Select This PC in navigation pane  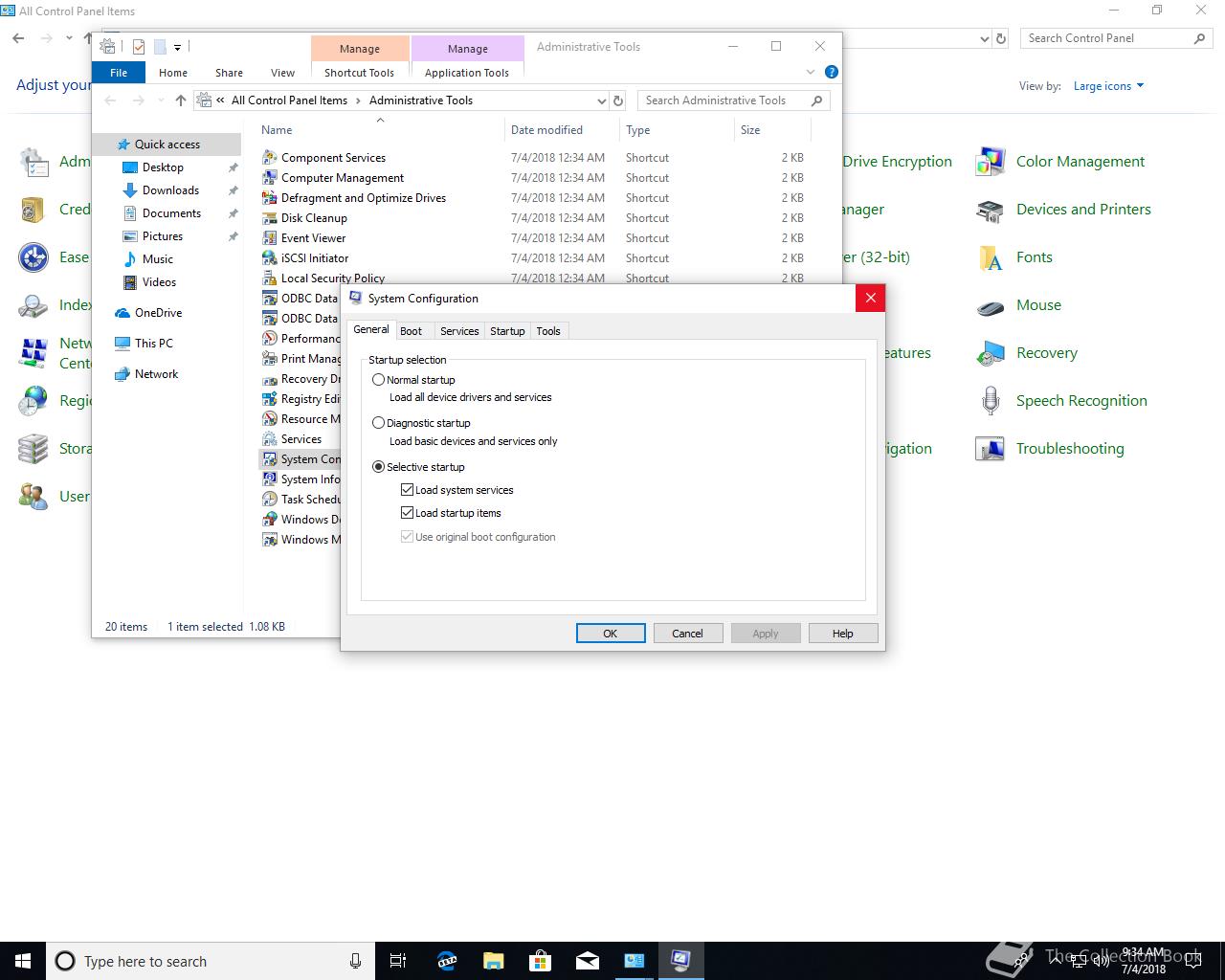click(153, 344)
